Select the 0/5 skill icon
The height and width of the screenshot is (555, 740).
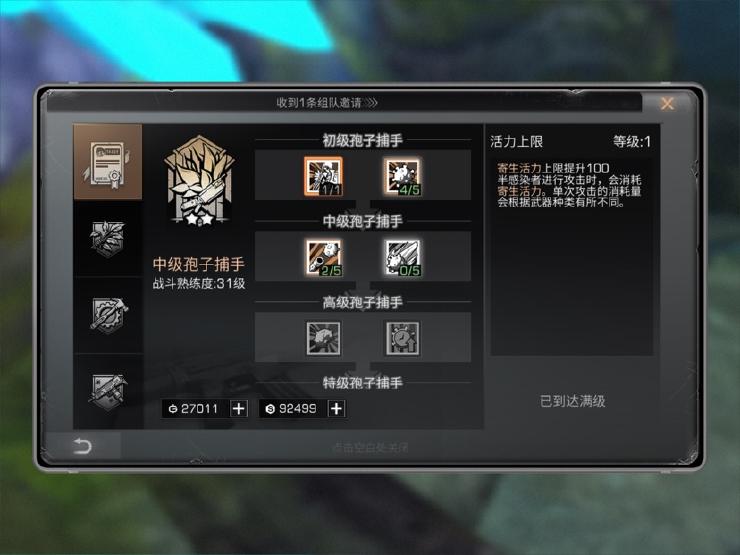coord(403,257)
